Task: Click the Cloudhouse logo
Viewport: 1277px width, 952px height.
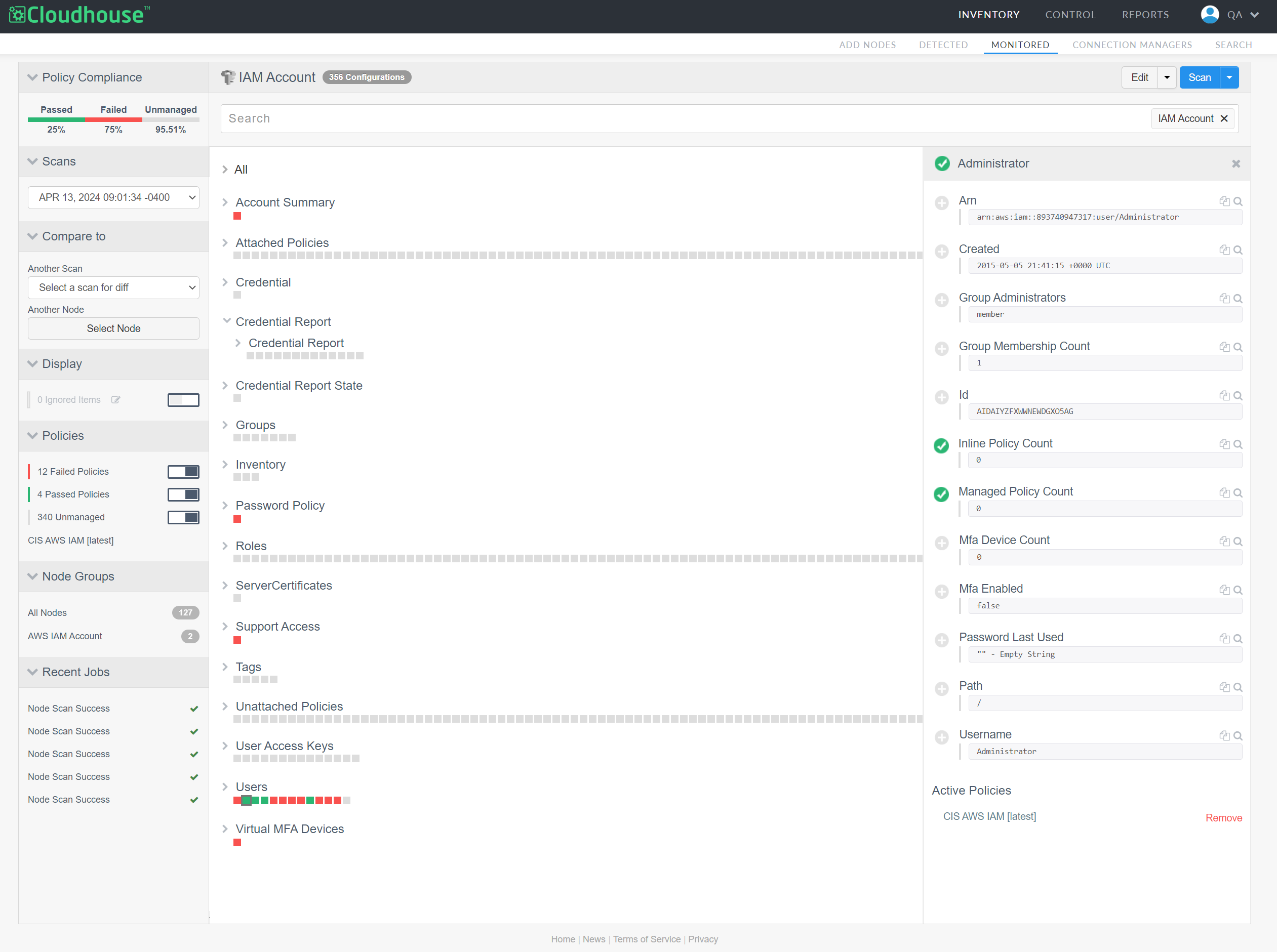Action: 79,15
